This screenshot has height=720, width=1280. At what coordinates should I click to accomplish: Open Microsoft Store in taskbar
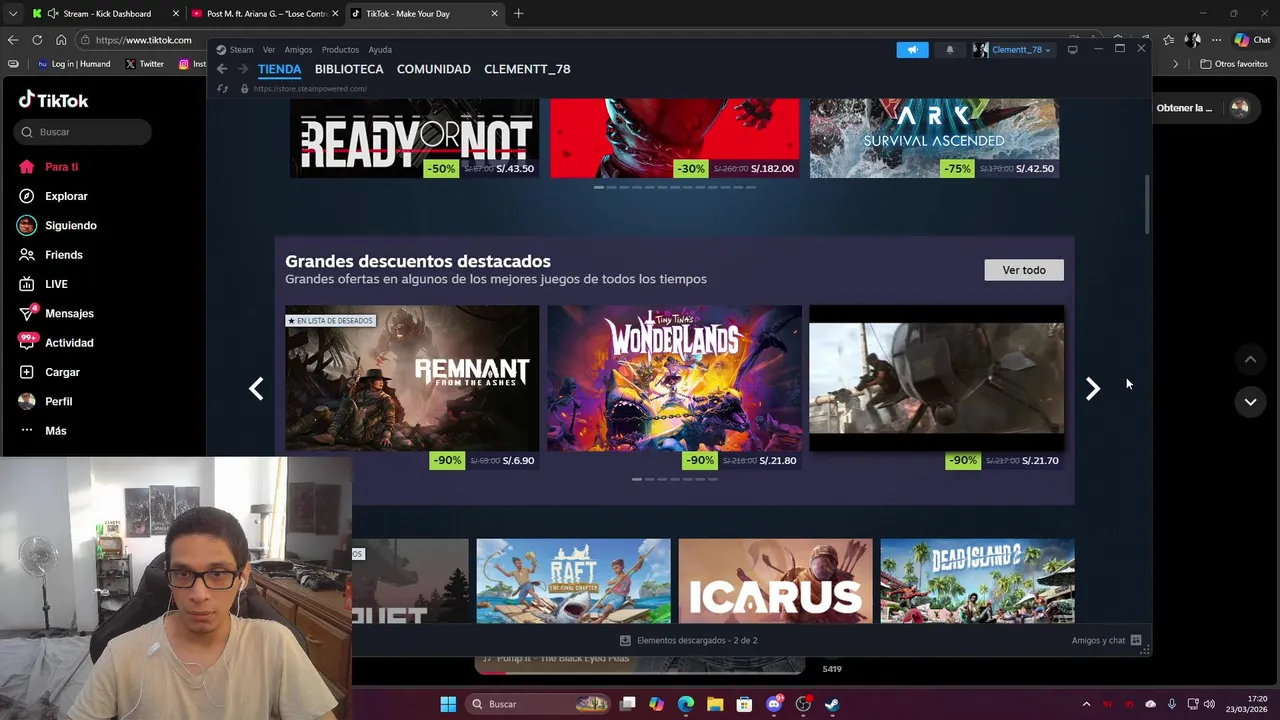(x=744, y=704)
